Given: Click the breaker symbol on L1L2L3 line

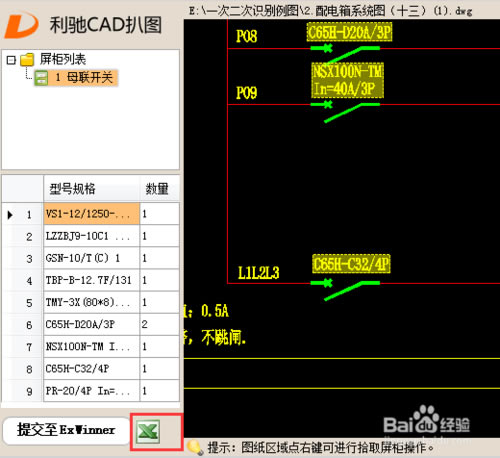Looking at the screenshot, I should pyautogui.click(x=345, y=290).
